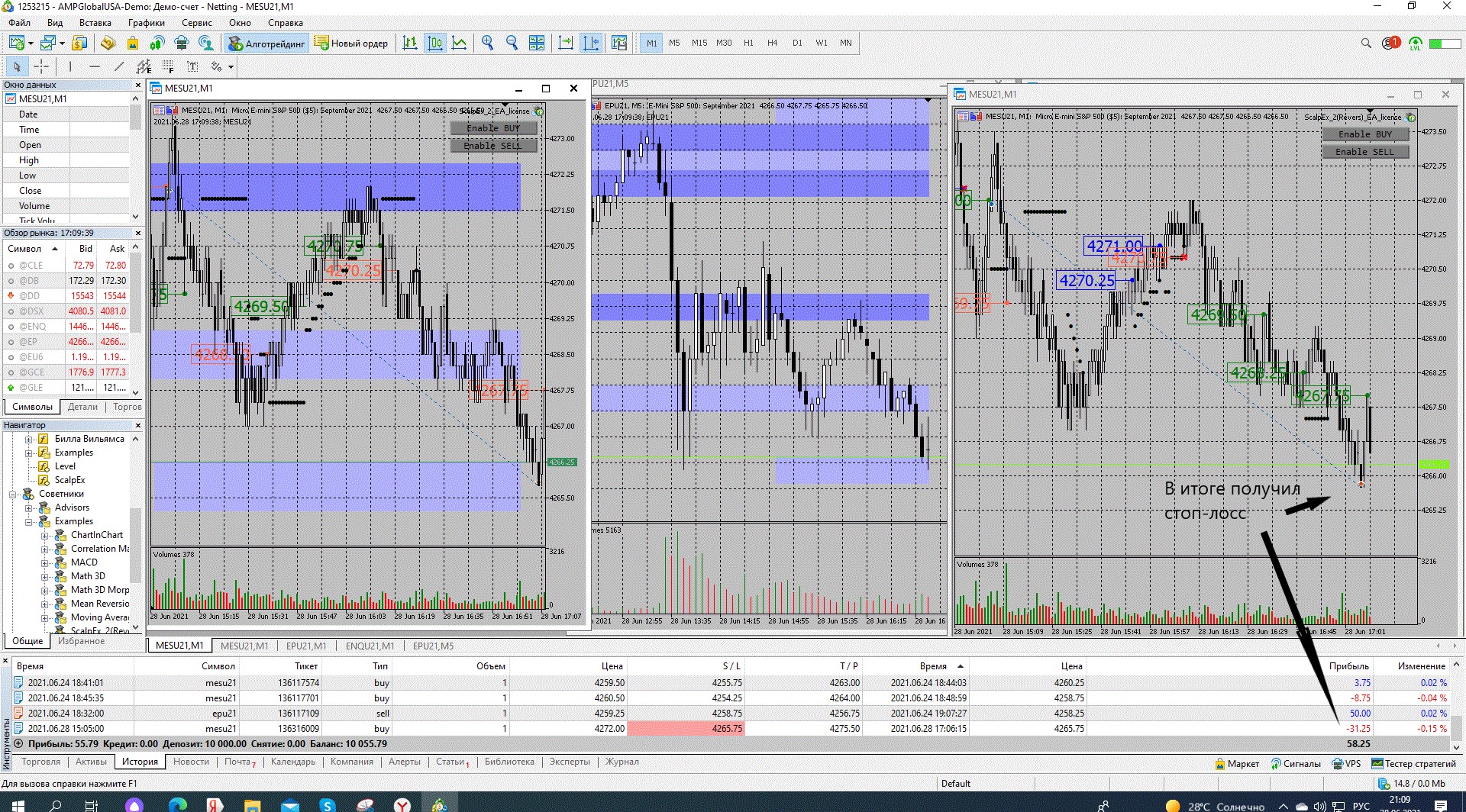Switch to the Торговля tab
1466x812 pixels.
click(40, 762)
